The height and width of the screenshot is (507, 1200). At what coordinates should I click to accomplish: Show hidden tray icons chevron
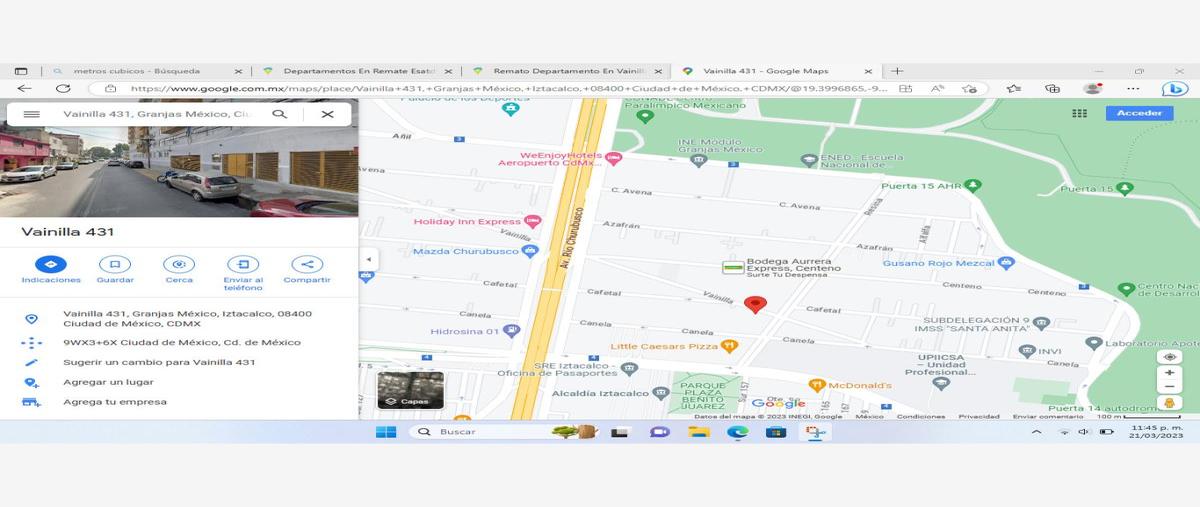[1036, 432]
